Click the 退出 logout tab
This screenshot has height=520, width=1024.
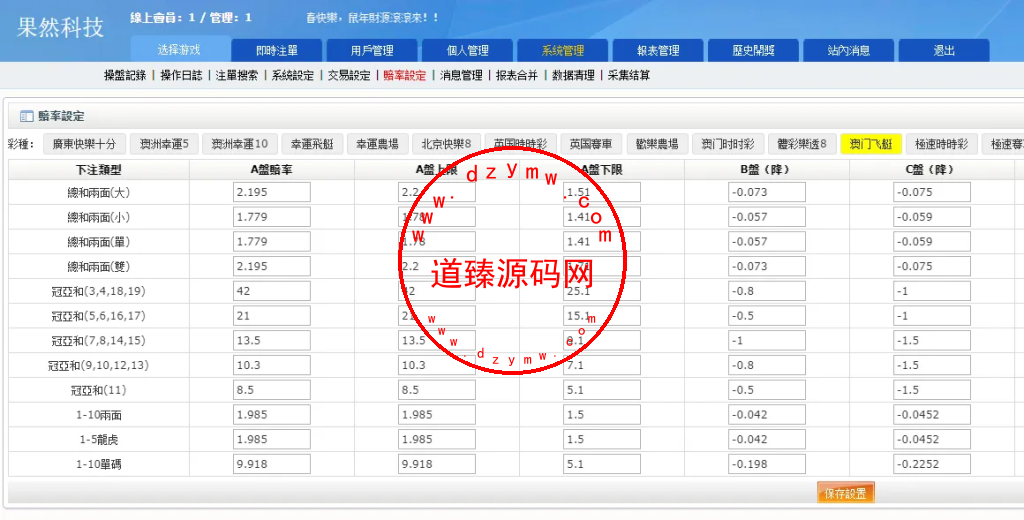pyautogui.click(x=944, y=50)
